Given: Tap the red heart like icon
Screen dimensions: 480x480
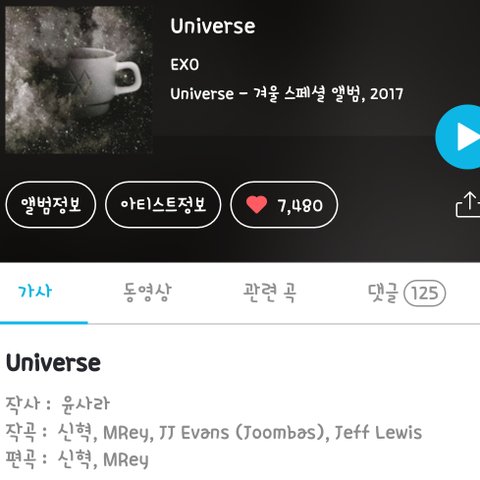Looking at the screenshot, I should coord(256,205).
